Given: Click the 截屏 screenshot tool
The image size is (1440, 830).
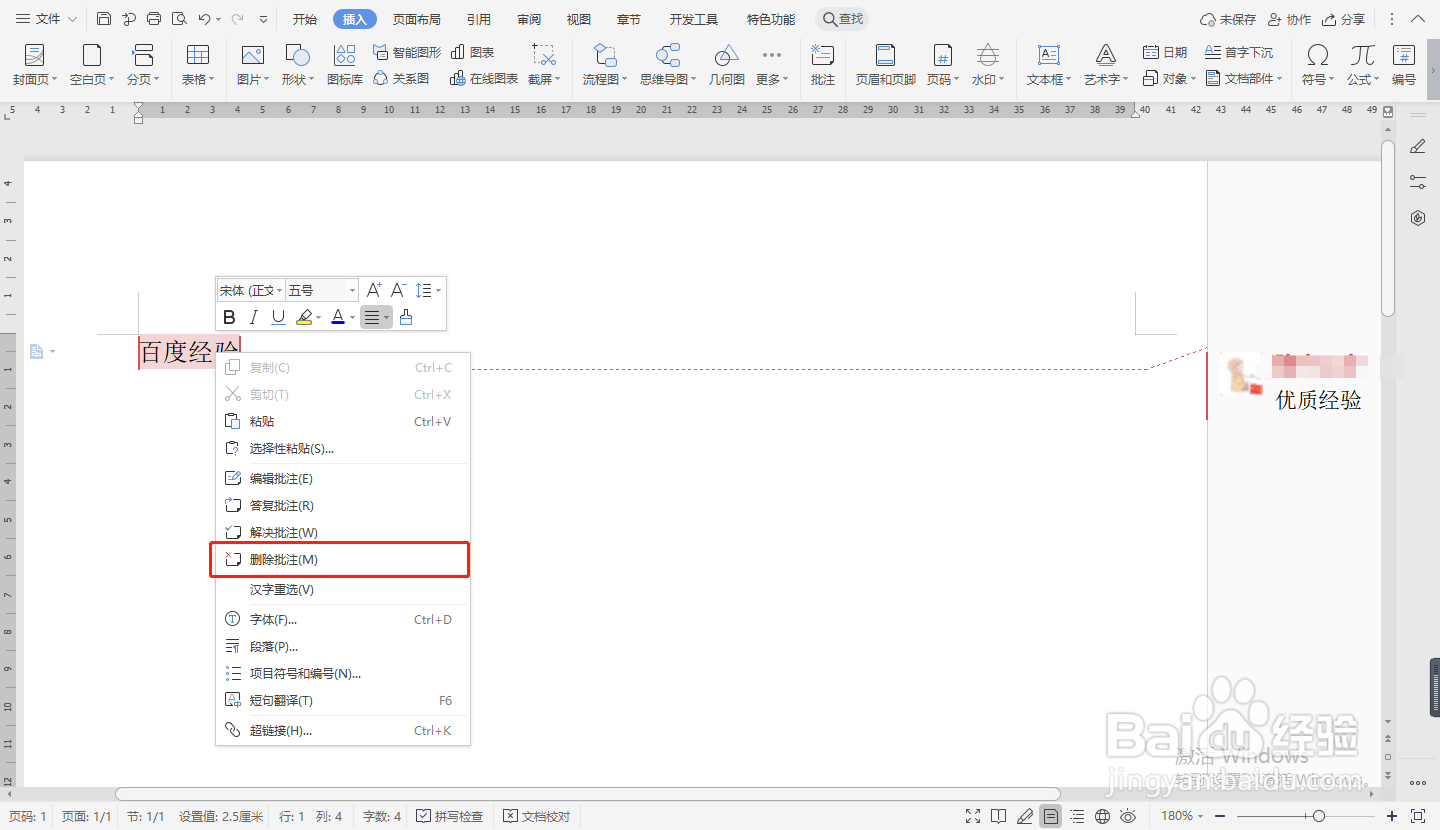Looking at the screenshot, I should (x=544, y=65).
